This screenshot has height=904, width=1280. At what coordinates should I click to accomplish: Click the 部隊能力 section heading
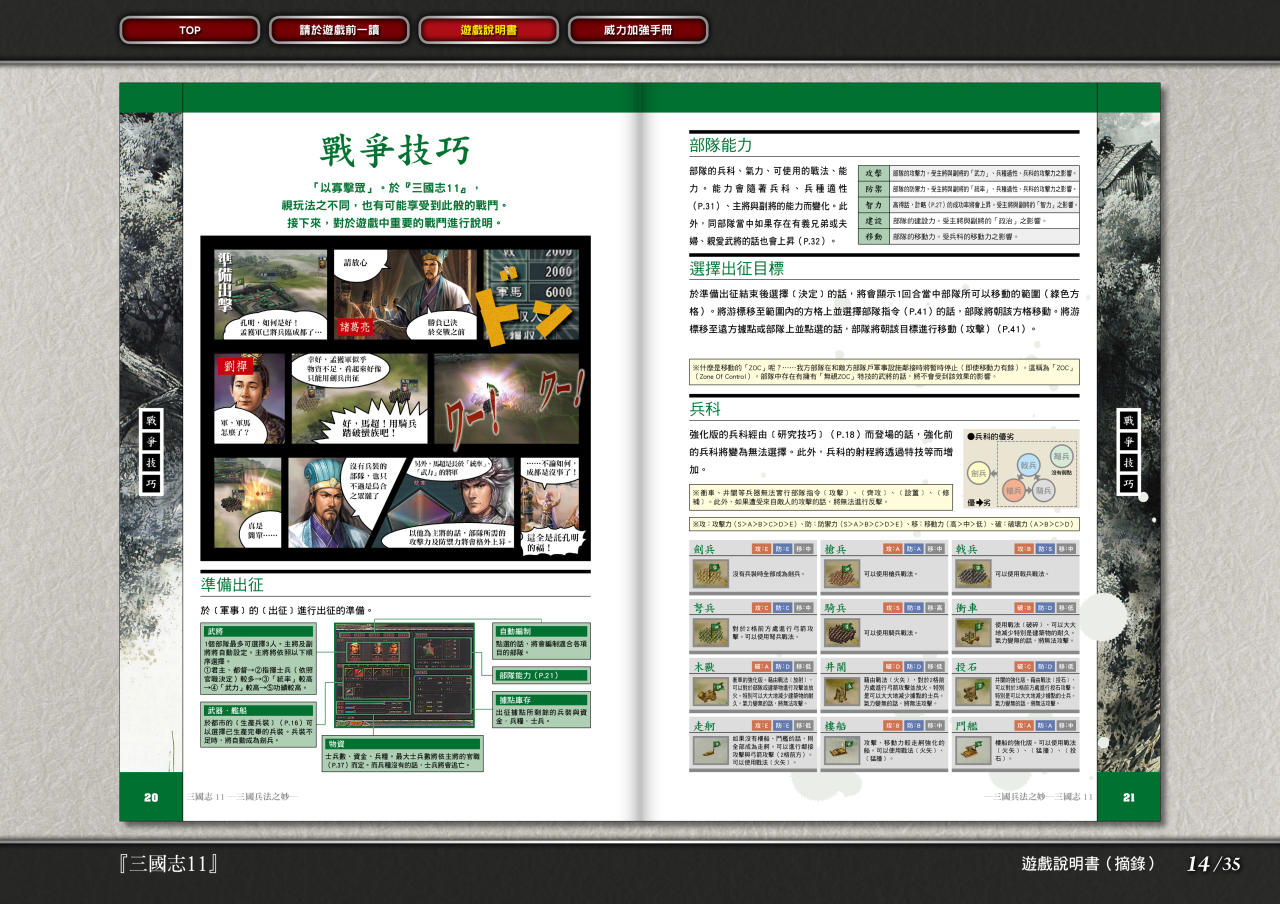[721, 145]
